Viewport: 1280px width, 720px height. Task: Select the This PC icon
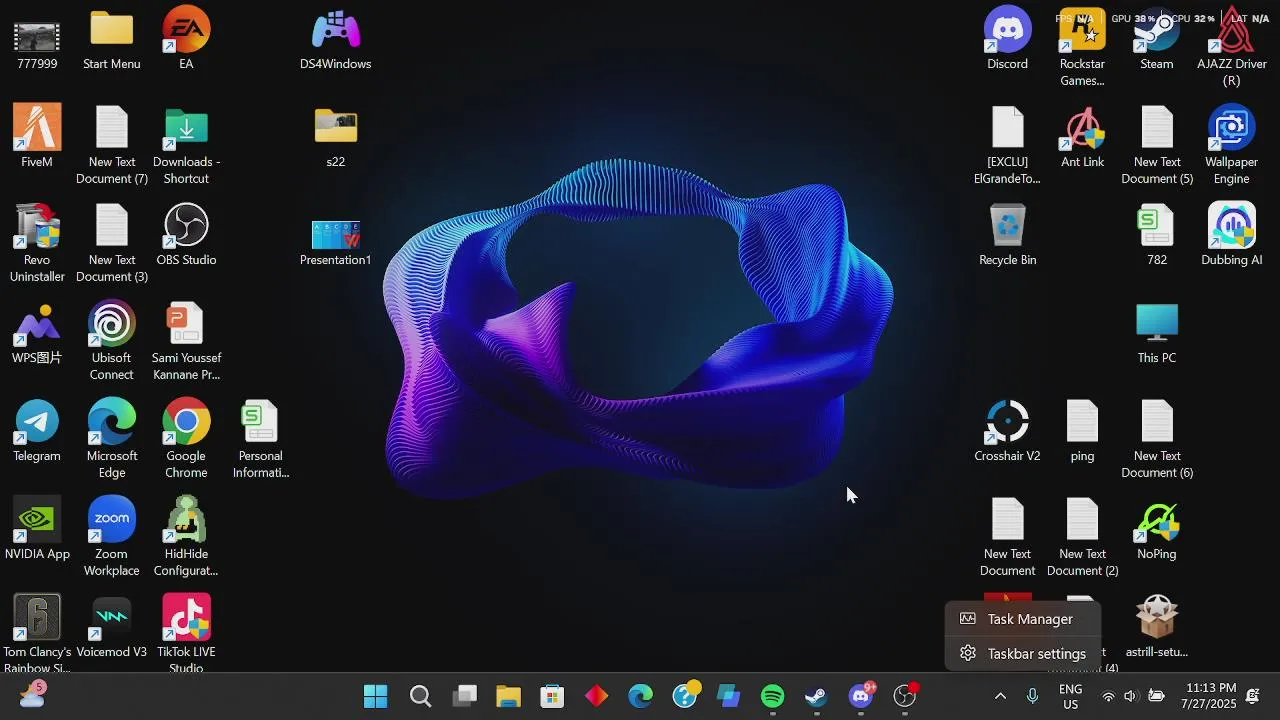click(x=1157, y=333)
